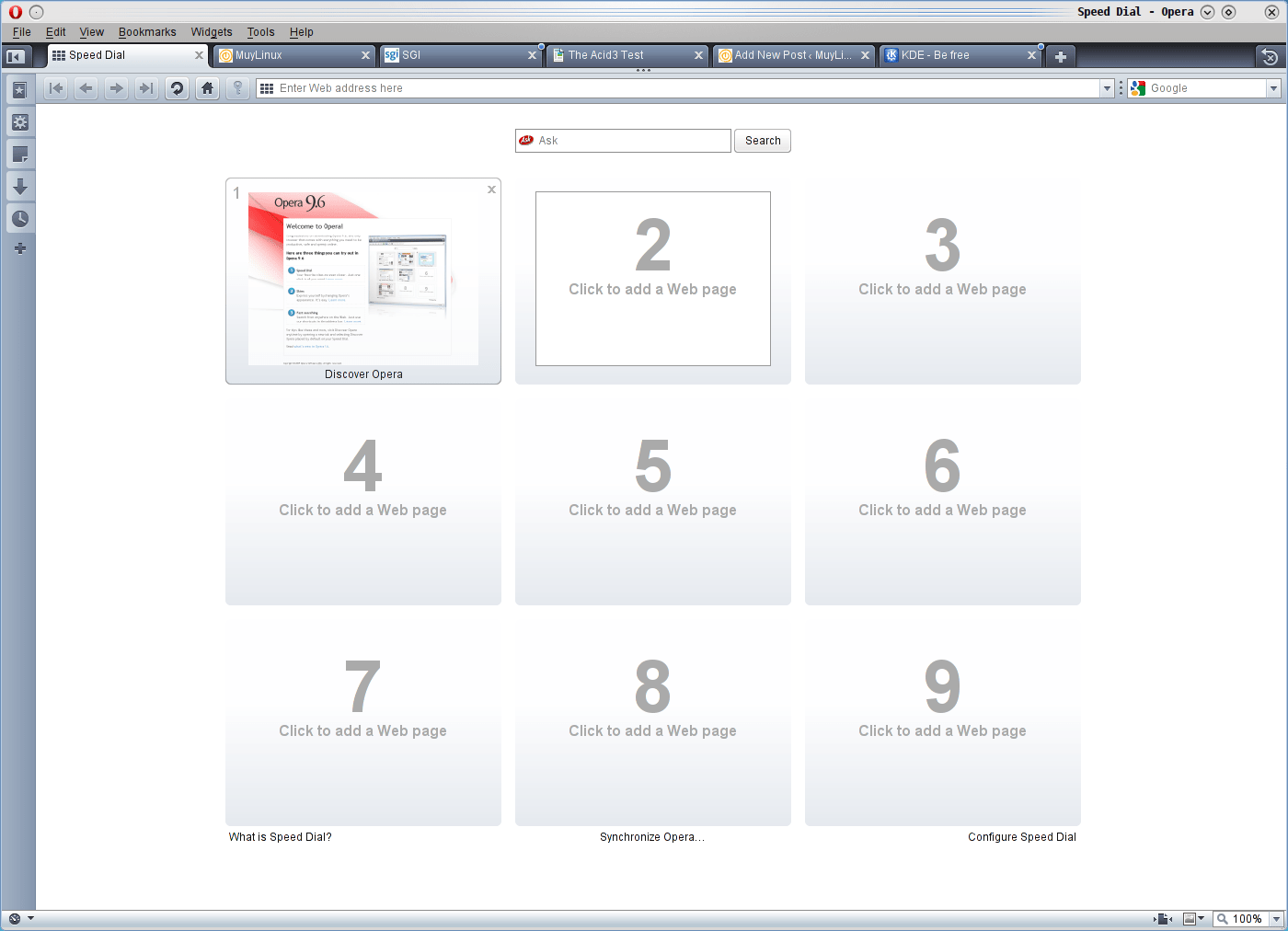This screenshot has width=1288, height=931.
Task: Click the Reload page button
Action: 177,88
